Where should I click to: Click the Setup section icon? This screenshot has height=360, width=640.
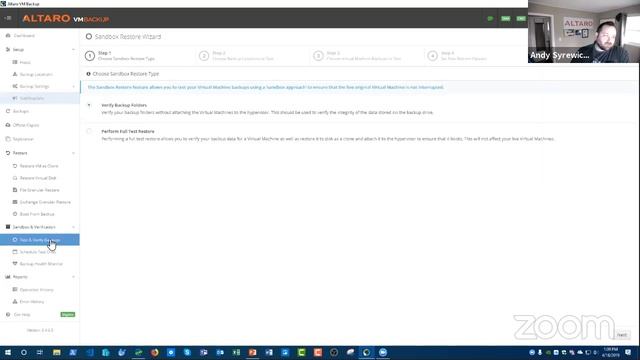click(8, 49)
